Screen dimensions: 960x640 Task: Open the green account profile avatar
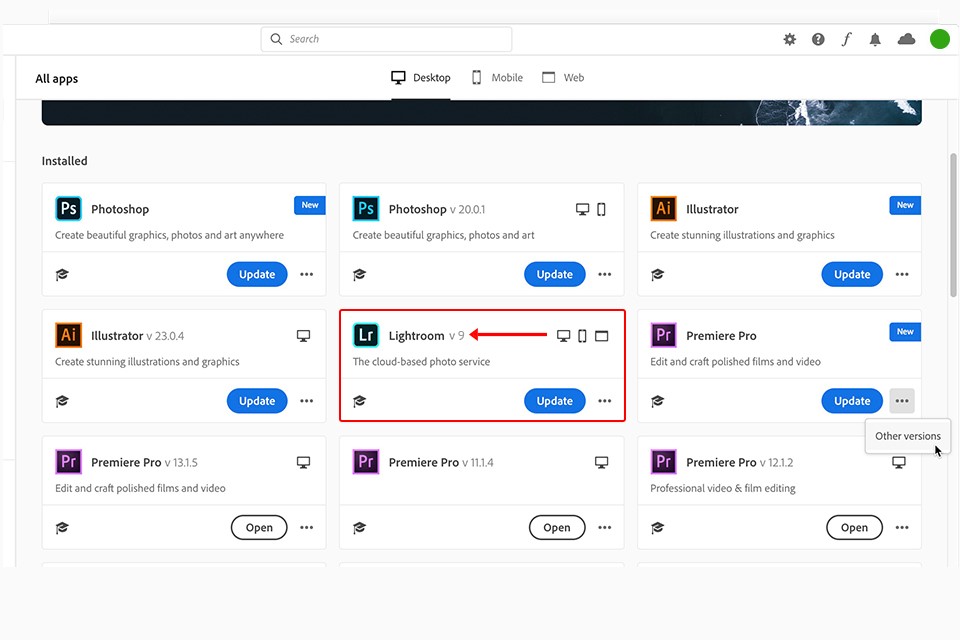[x=939, y=39]
